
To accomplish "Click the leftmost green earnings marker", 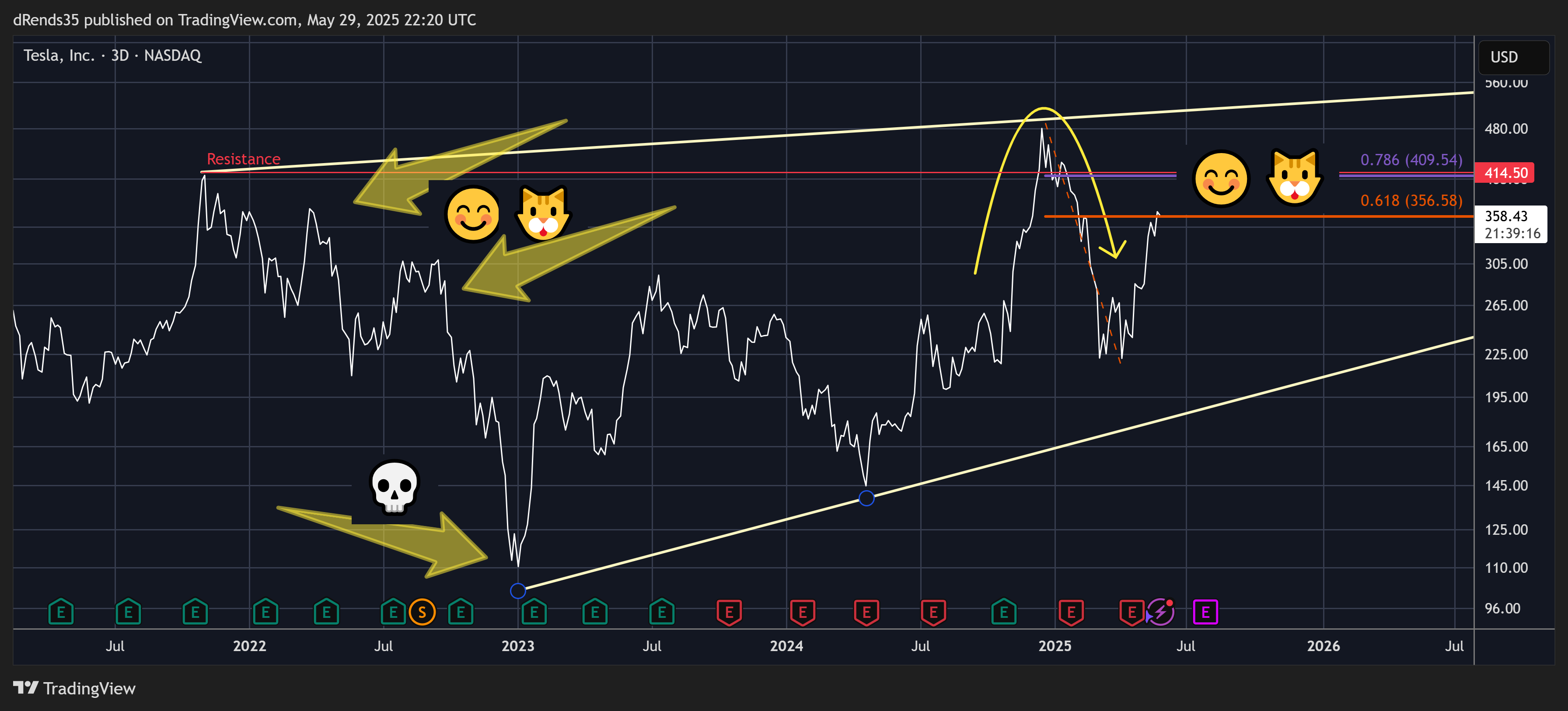I will tap(61, 612).
